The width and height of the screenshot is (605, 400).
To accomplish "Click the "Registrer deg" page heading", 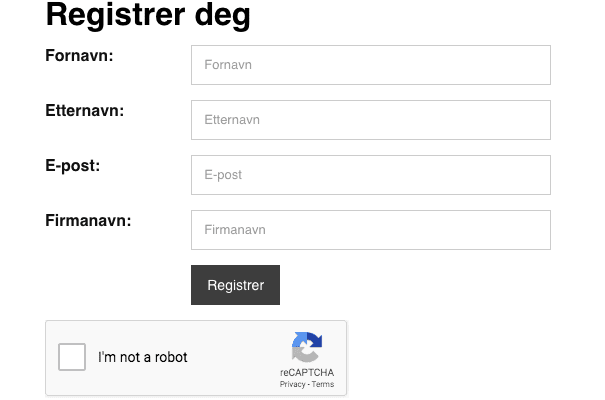I will [x=148, y=15].
